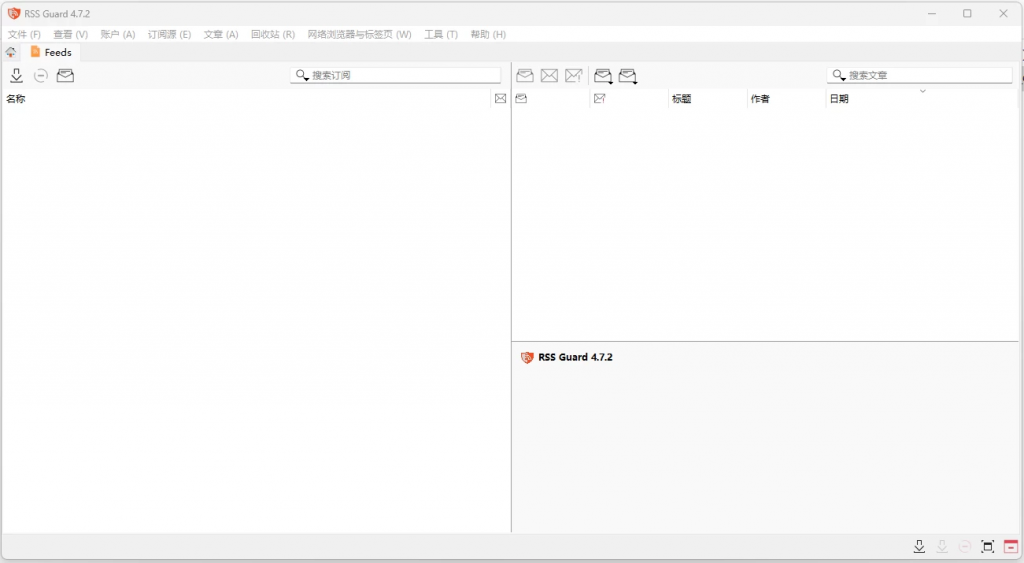This screenshot has height=563, width=1024.
Task: Click the home cloud icon left of Feeds tab
Action: tap(11, 52)
